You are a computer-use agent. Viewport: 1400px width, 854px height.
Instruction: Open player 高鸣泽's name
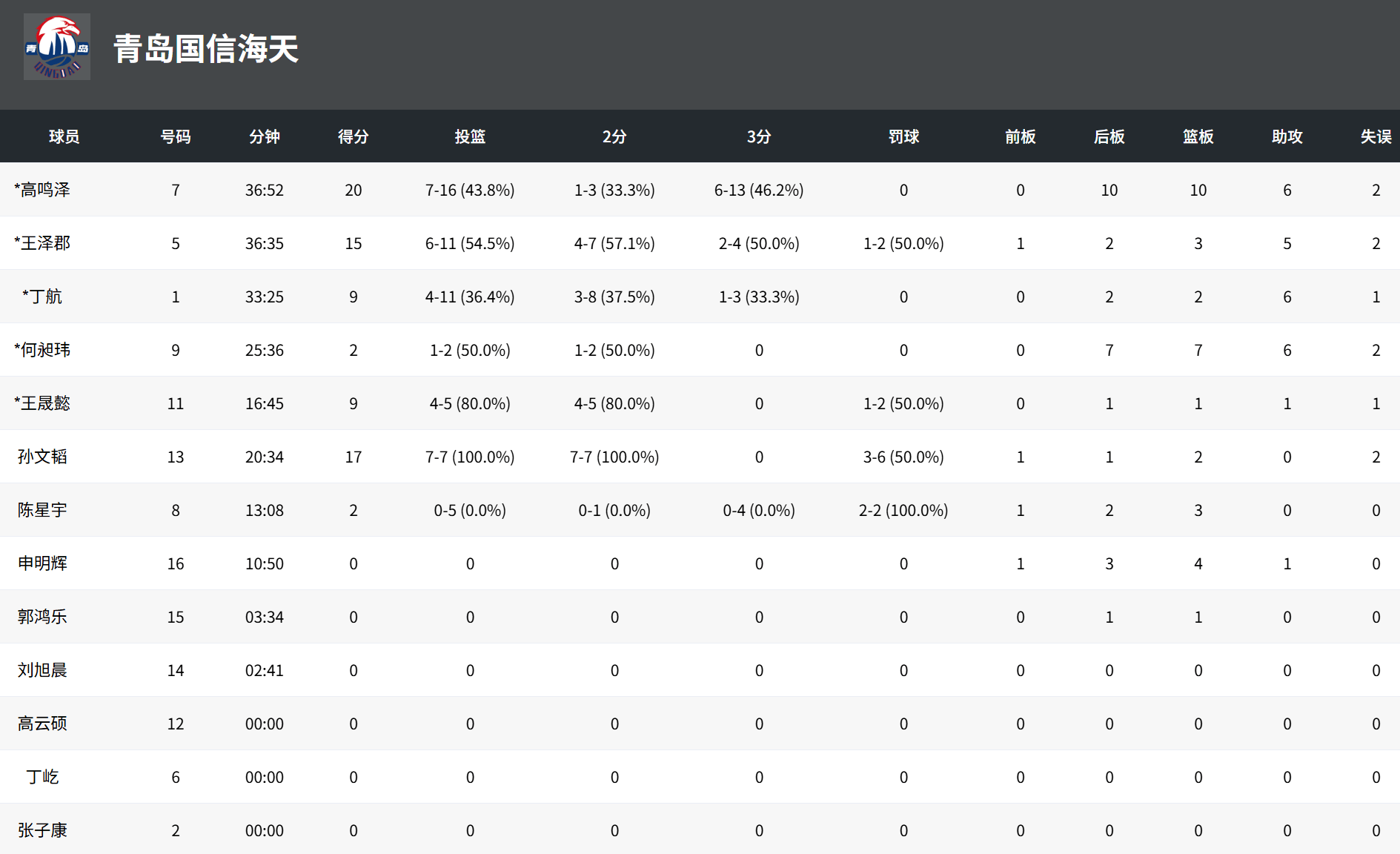43,190
